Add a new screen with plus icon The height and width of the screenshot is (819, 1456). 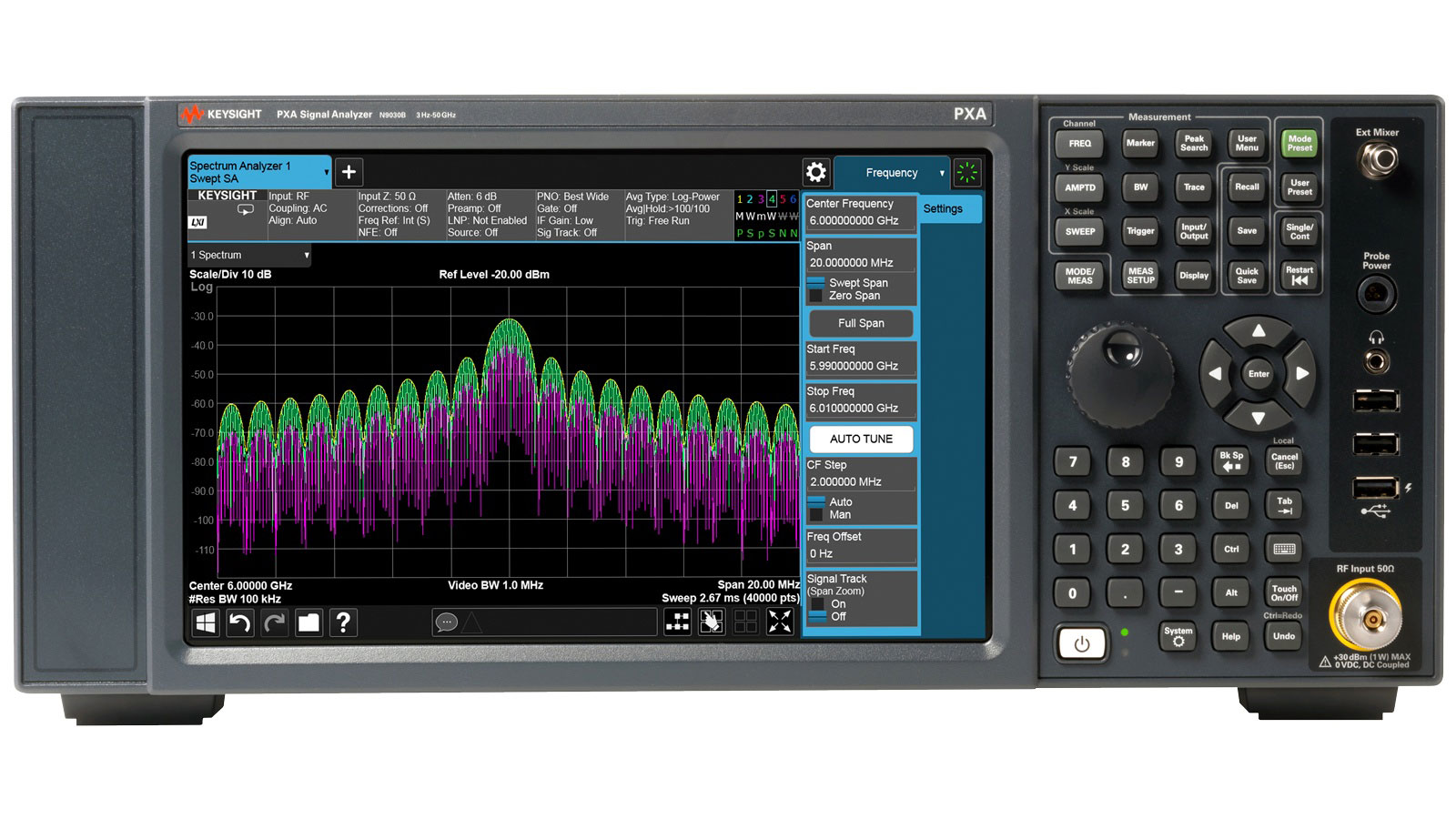349,172
